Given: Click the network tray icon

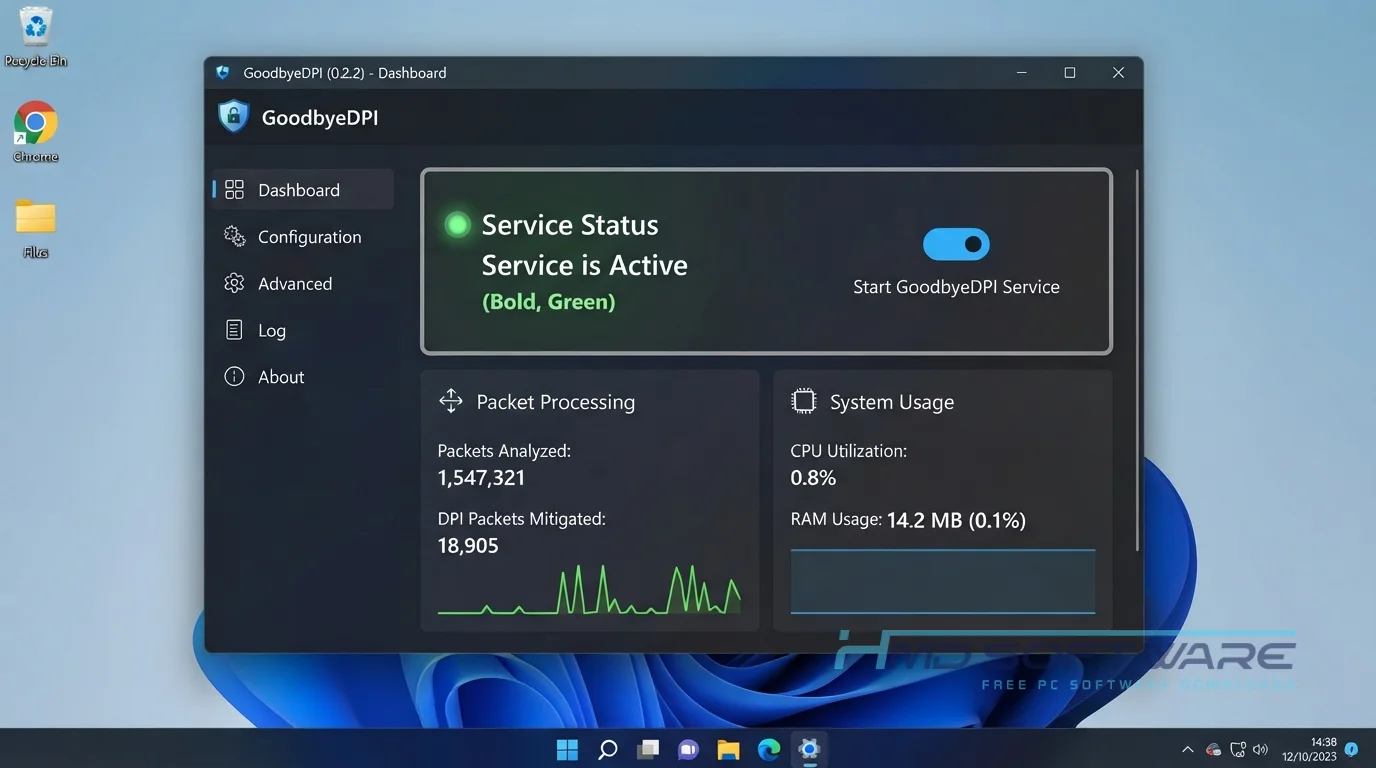Looking at the screenshot, I should point(1238,749).
